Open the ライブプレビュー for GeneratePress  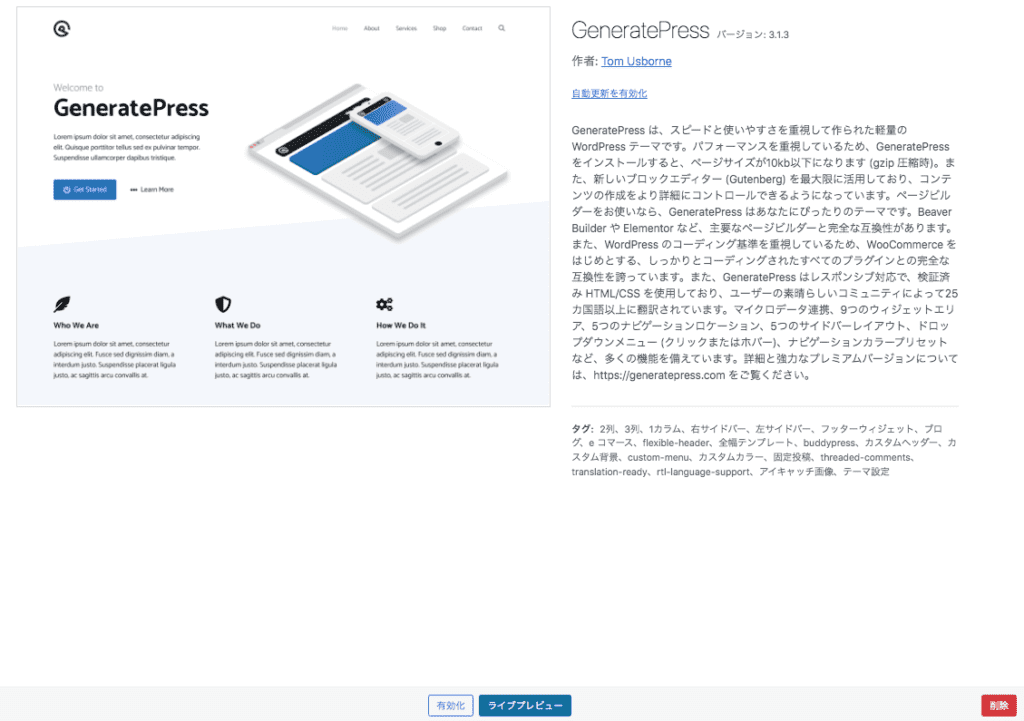525,705
